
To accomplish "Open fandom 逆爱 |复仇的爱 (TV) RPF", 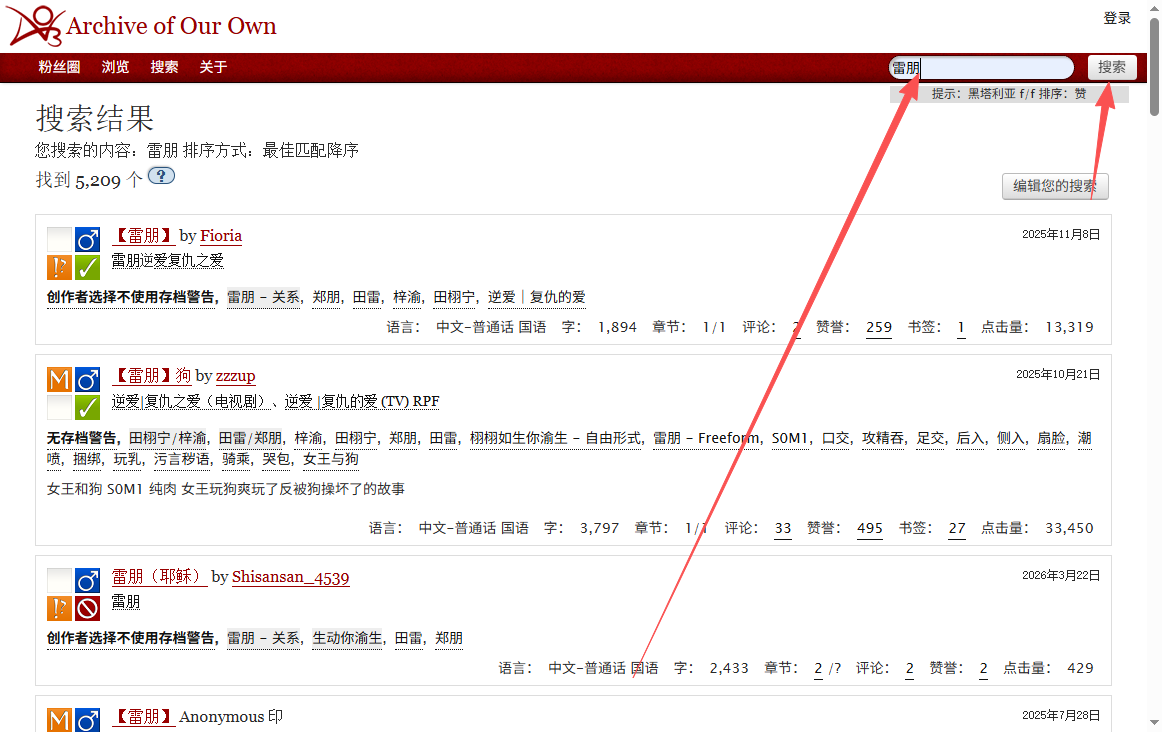I will [362, 401].
